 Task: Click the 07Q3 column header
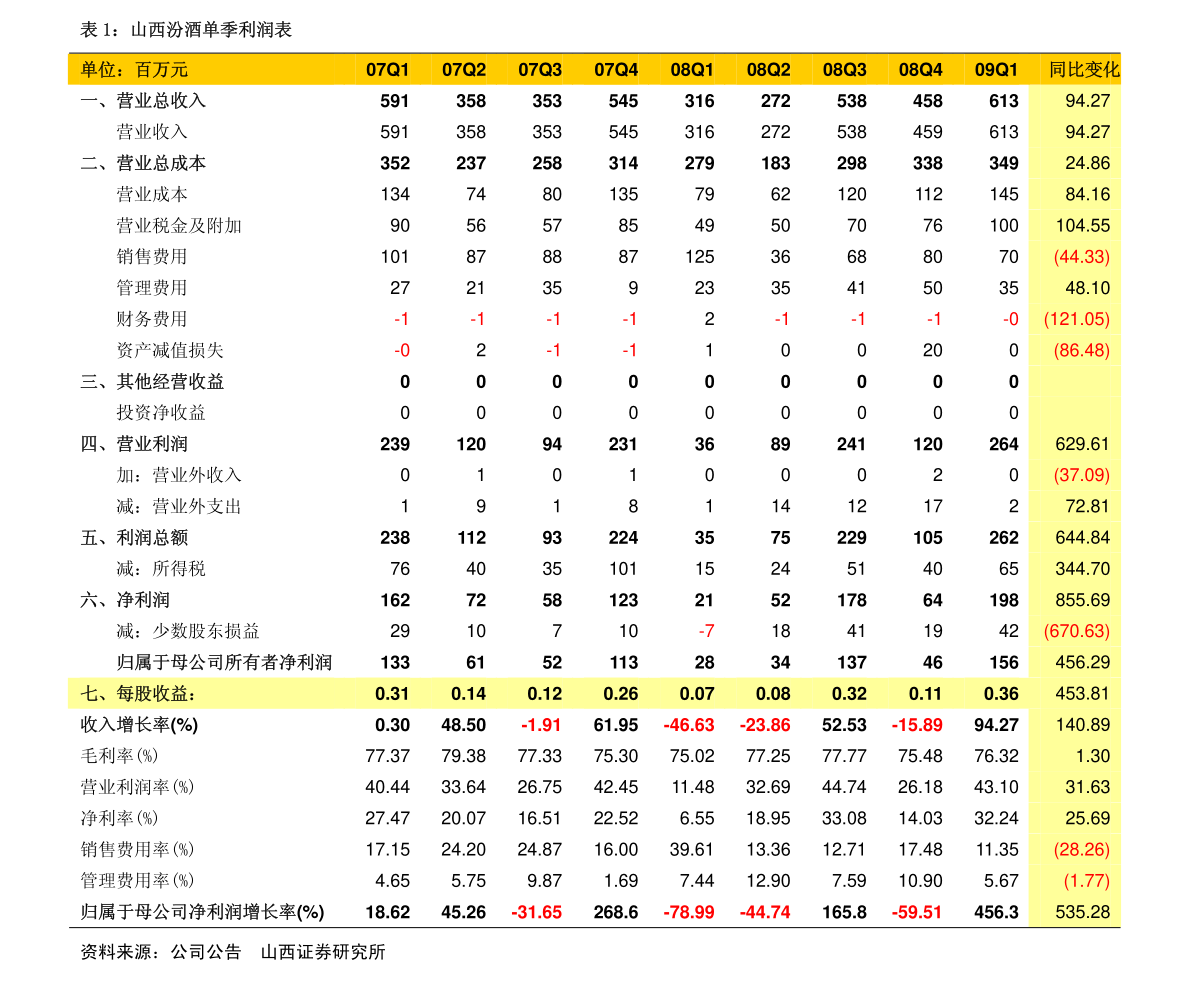point(540,70)
